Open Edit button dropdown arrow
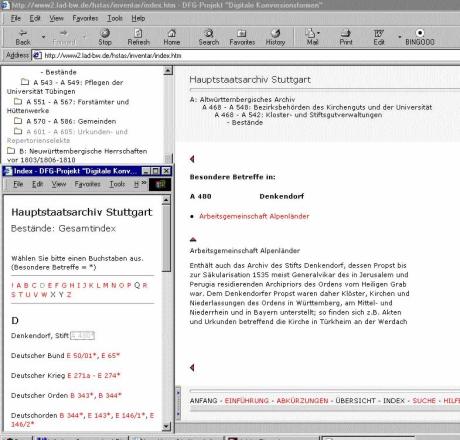This screenshot has height=440, width=460. click(400, 37)
